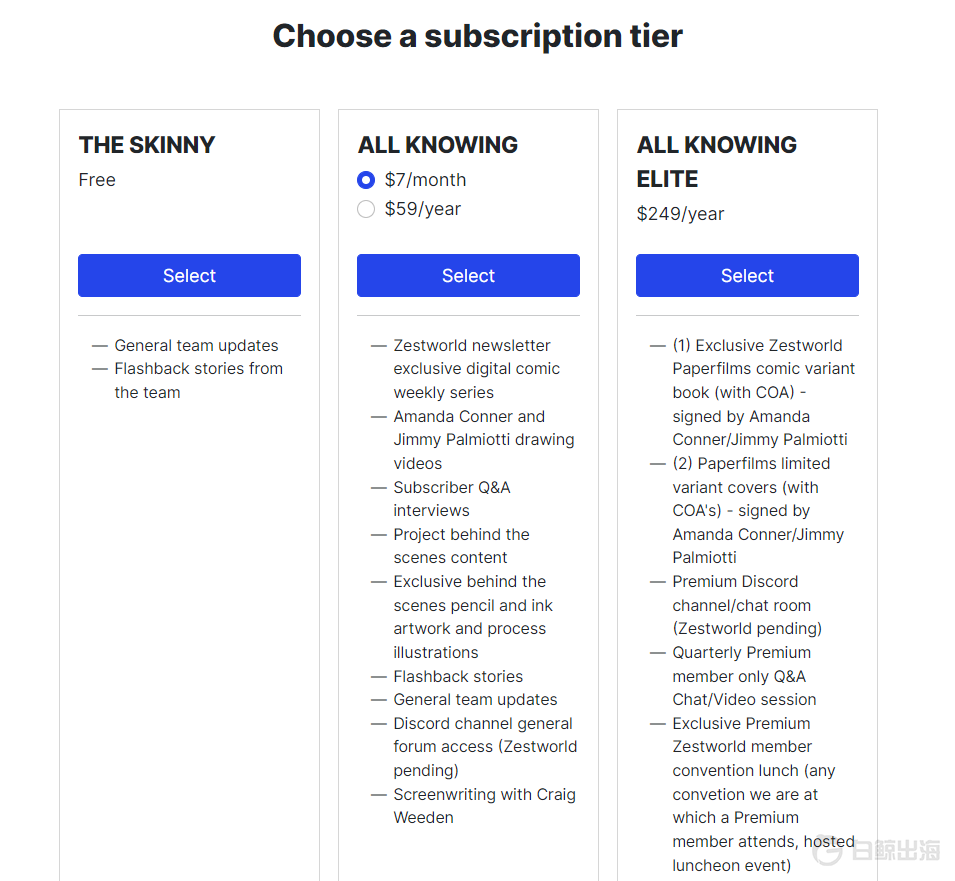
Task: Click the $7/month label text
Action: coord(425,180)
